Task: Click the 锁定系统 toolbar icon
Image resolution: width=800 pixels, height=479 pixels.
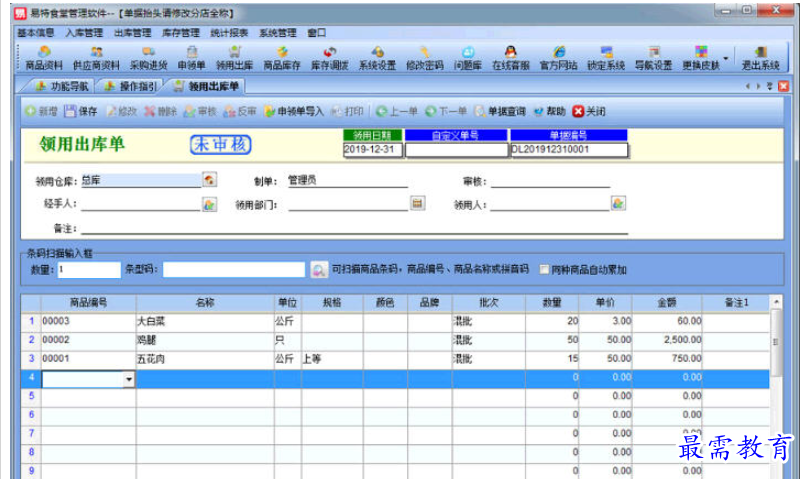Action: coord(606,57)
